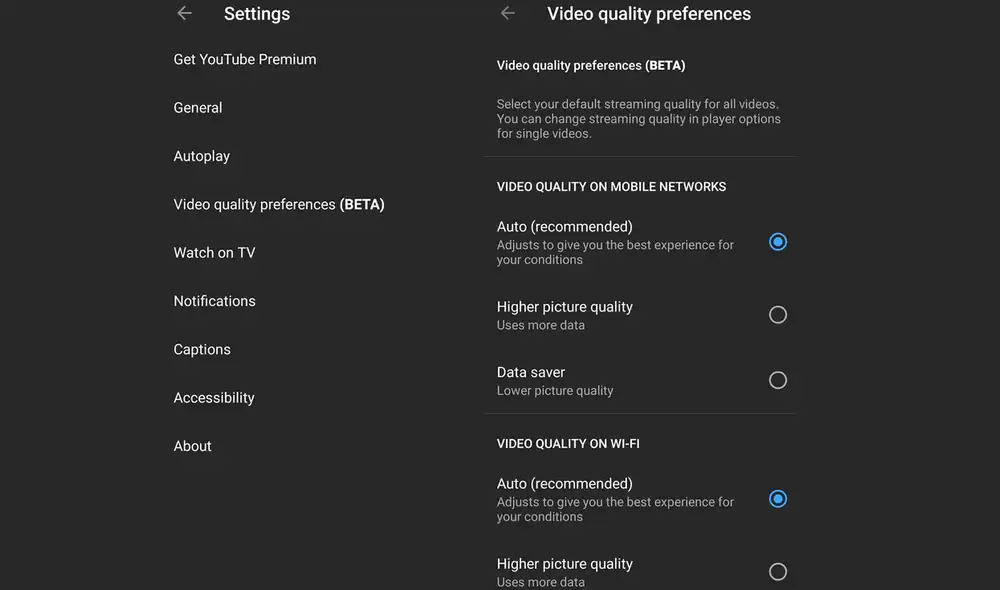Click the VIDEO QUALITY ON WI-FI header

coord(567,443)
